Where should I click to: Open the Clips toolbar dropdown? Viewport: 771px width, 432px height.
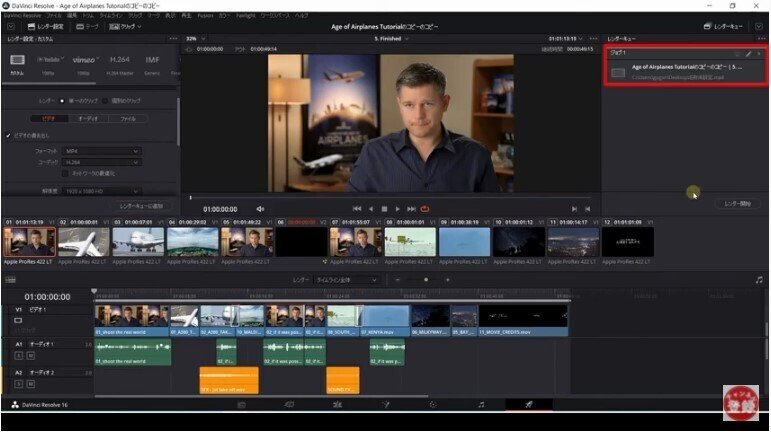[125, 27]
